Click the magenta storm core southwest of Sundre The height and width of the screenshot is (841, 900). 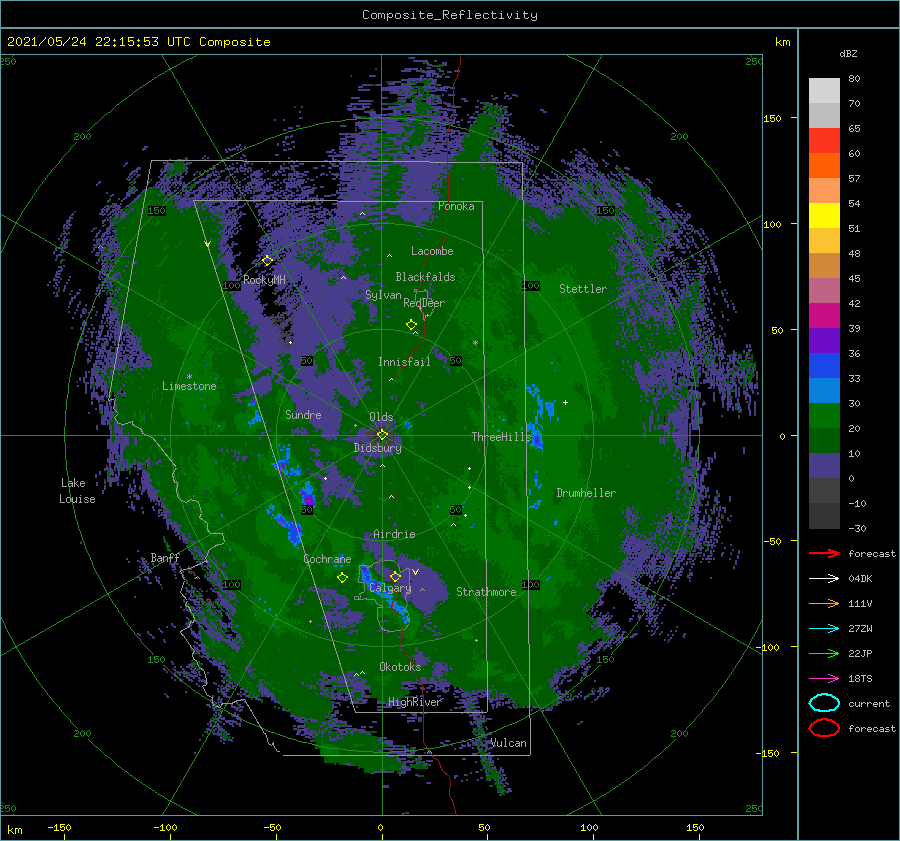click(308, 499)
